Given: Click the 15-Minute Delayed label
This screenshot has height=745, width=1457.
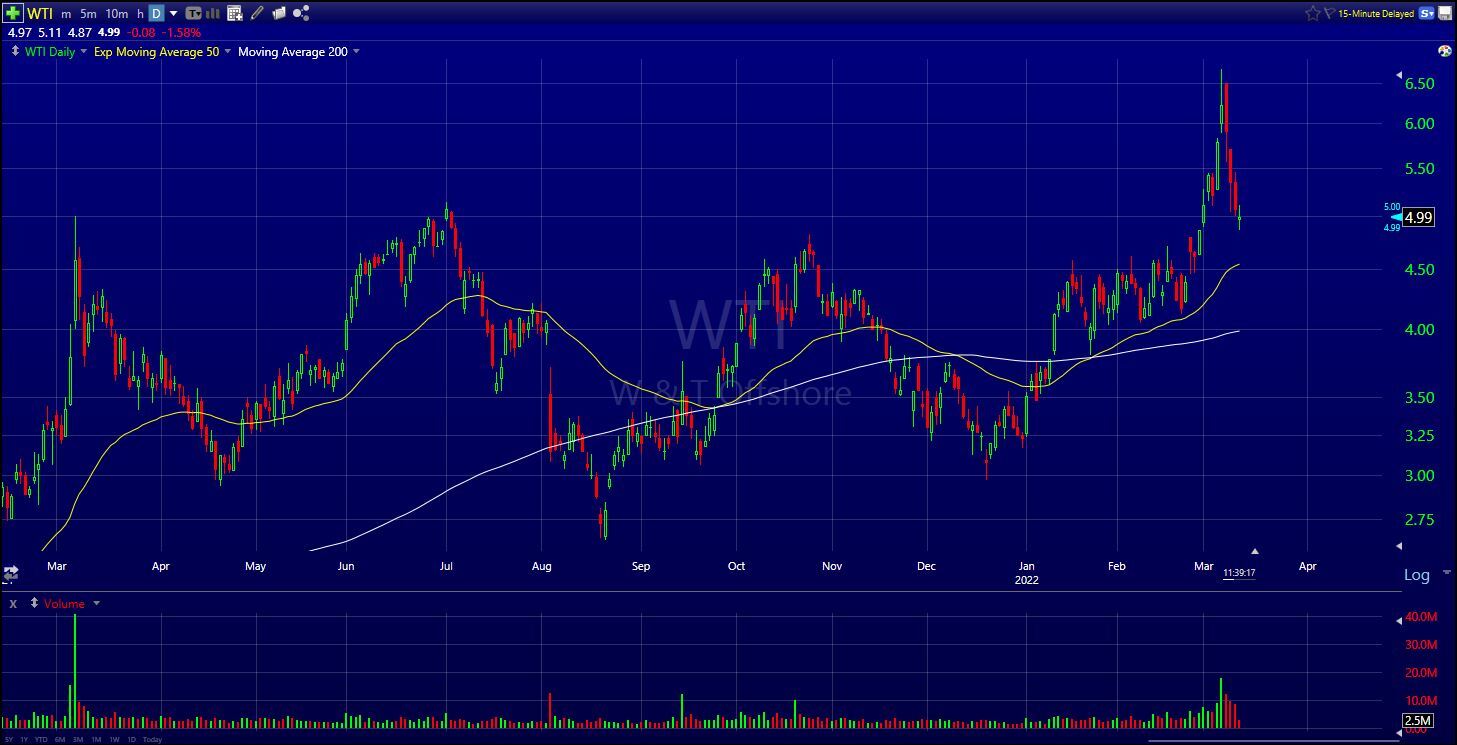Looking at the screenshot, I should (1376, 14).
